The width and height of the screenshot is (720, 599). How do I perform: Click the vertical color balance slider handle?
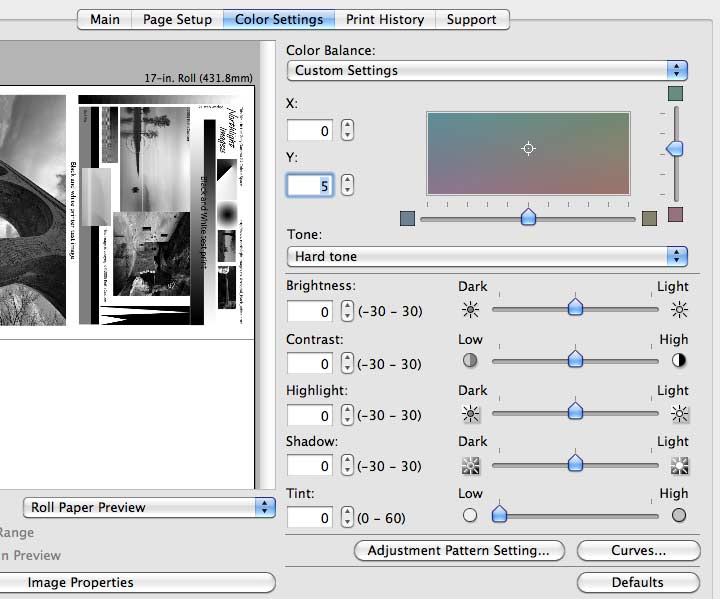click(675, 148)
